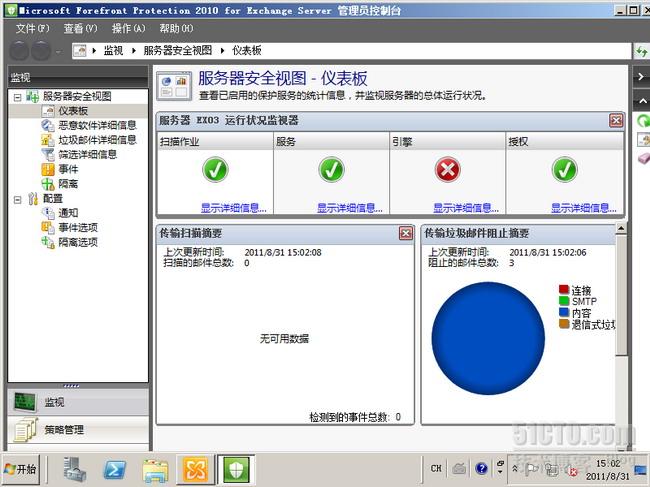Viewport: 650px width, 487px height.
Task: Open Exchange Management Console taskbar icon
Action: click(x=195, y=470)
